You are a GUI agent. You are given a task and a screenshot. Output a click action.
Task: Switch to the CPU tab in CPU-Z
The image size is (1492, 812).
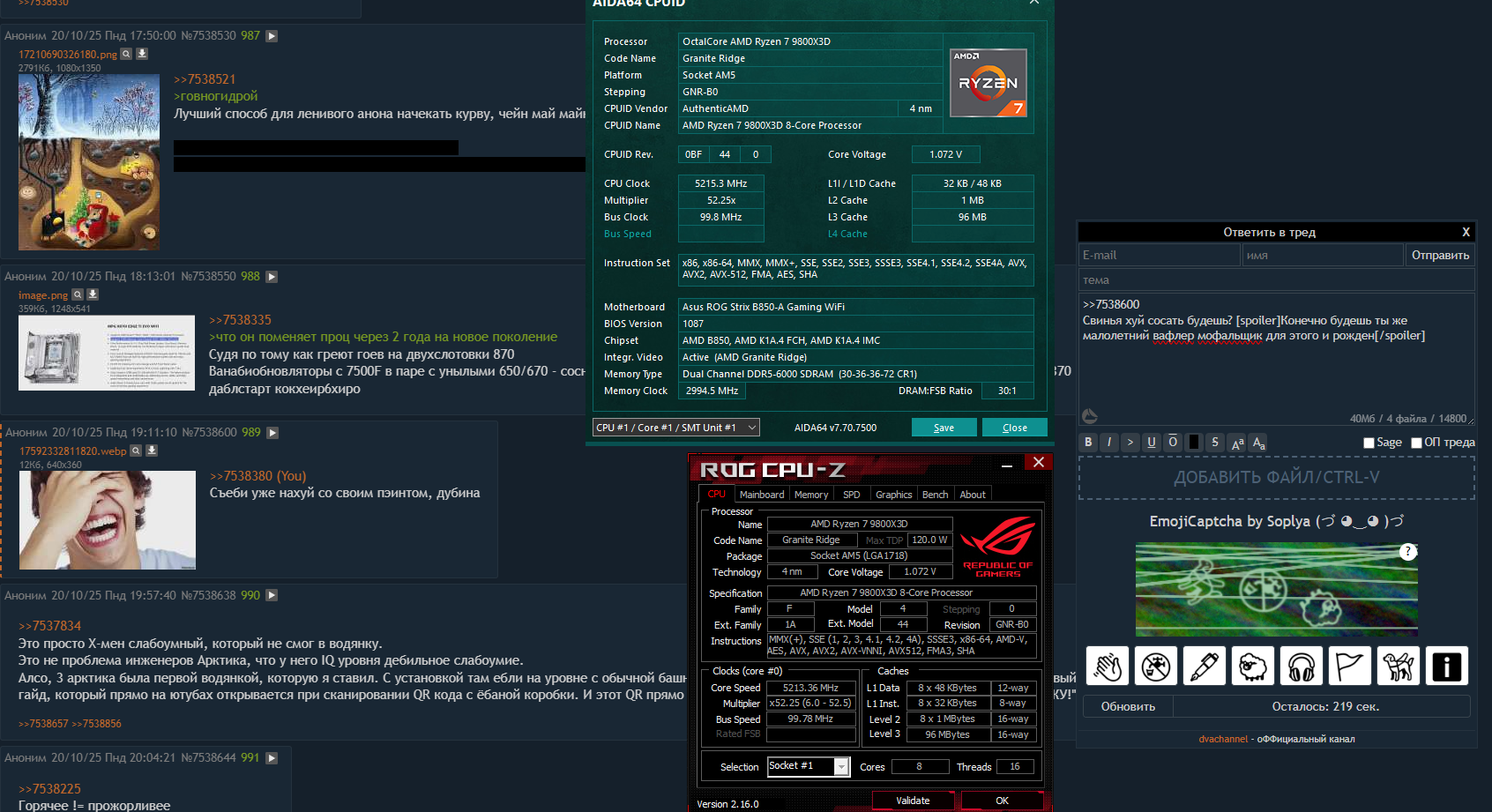[x=716, y=495]
